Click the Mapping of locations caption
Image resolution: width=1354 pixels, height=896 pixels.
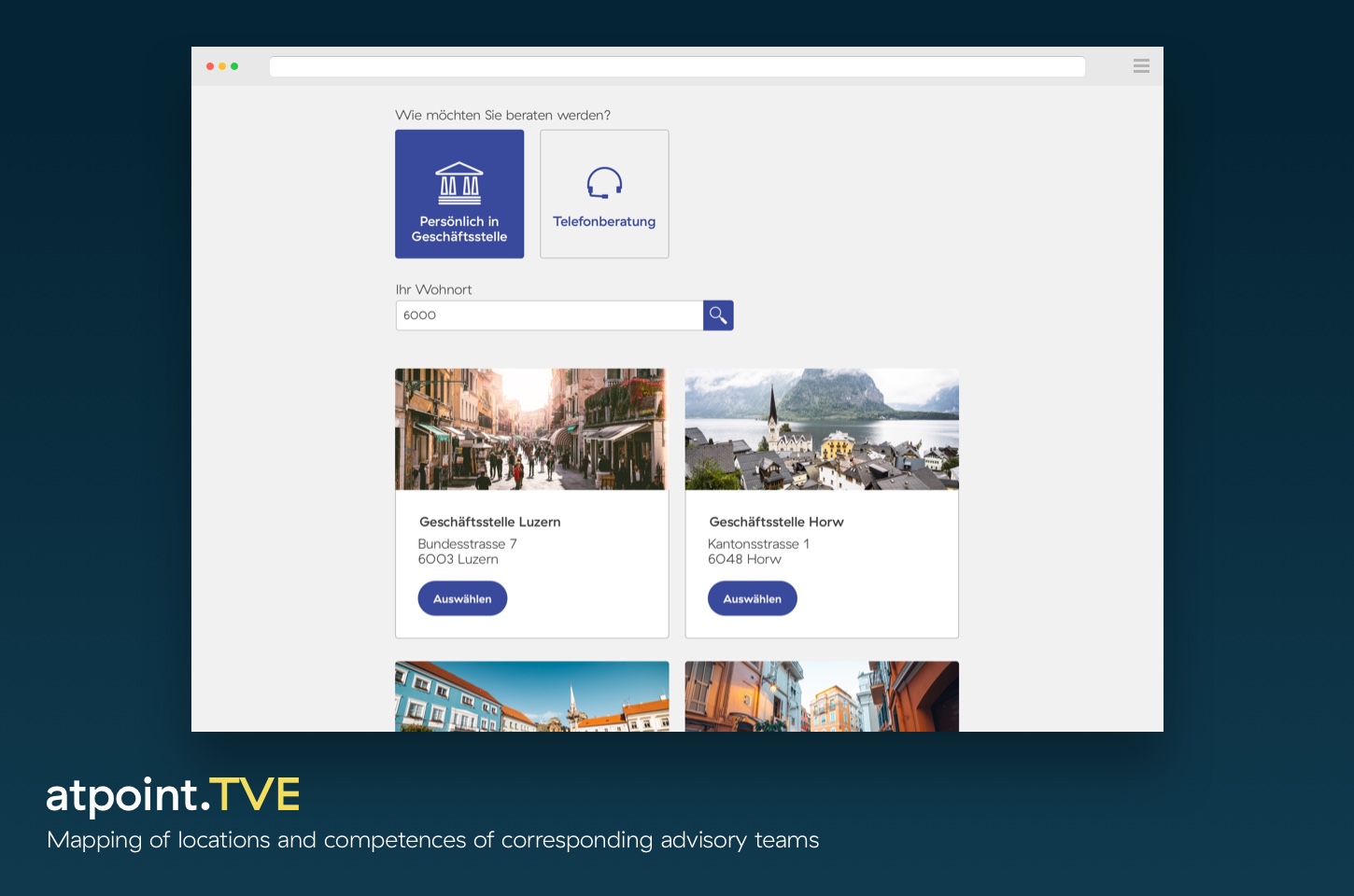pos(433,840)
